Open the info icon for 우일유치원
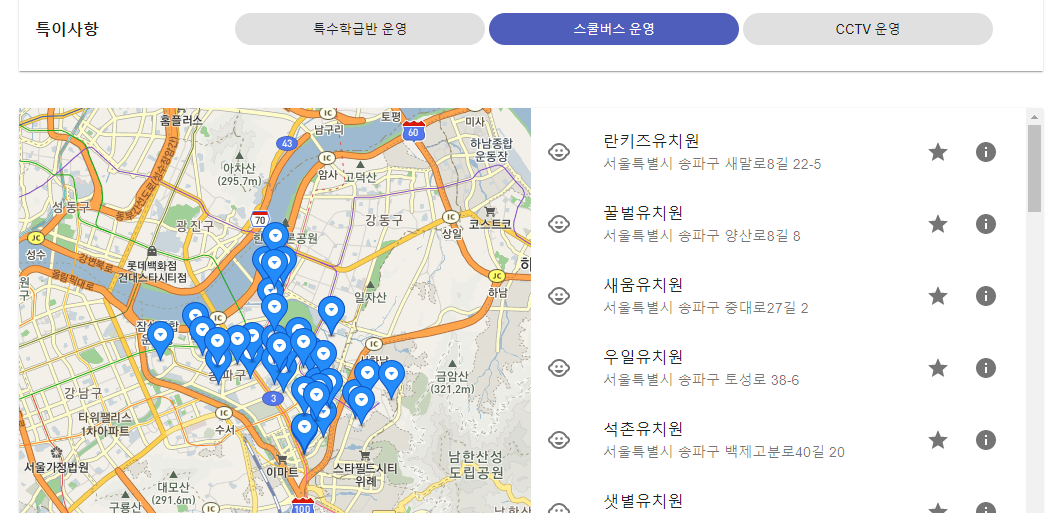1063x513 pixels. (986, 368)
